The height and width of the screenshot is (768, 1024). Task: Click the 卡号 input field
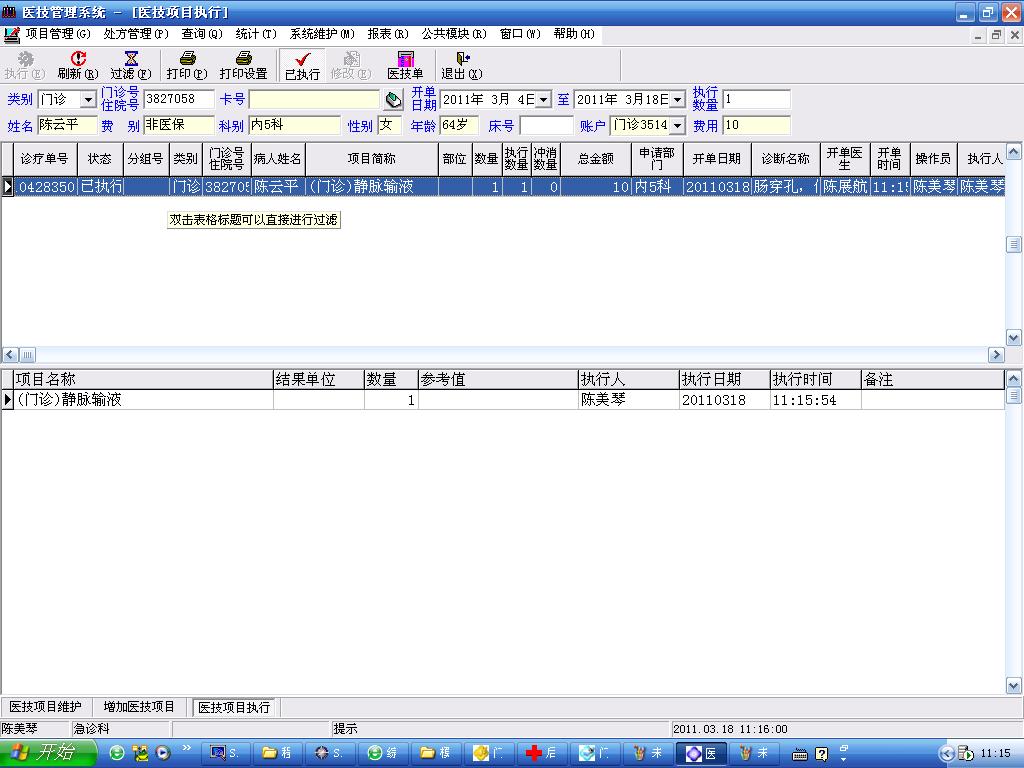click(x=314, y=100)
